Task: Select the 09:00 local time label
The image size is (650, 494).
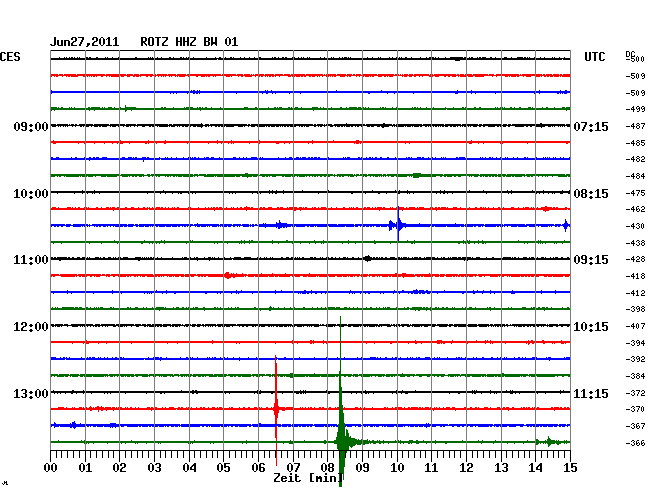Action: [31, 126]
